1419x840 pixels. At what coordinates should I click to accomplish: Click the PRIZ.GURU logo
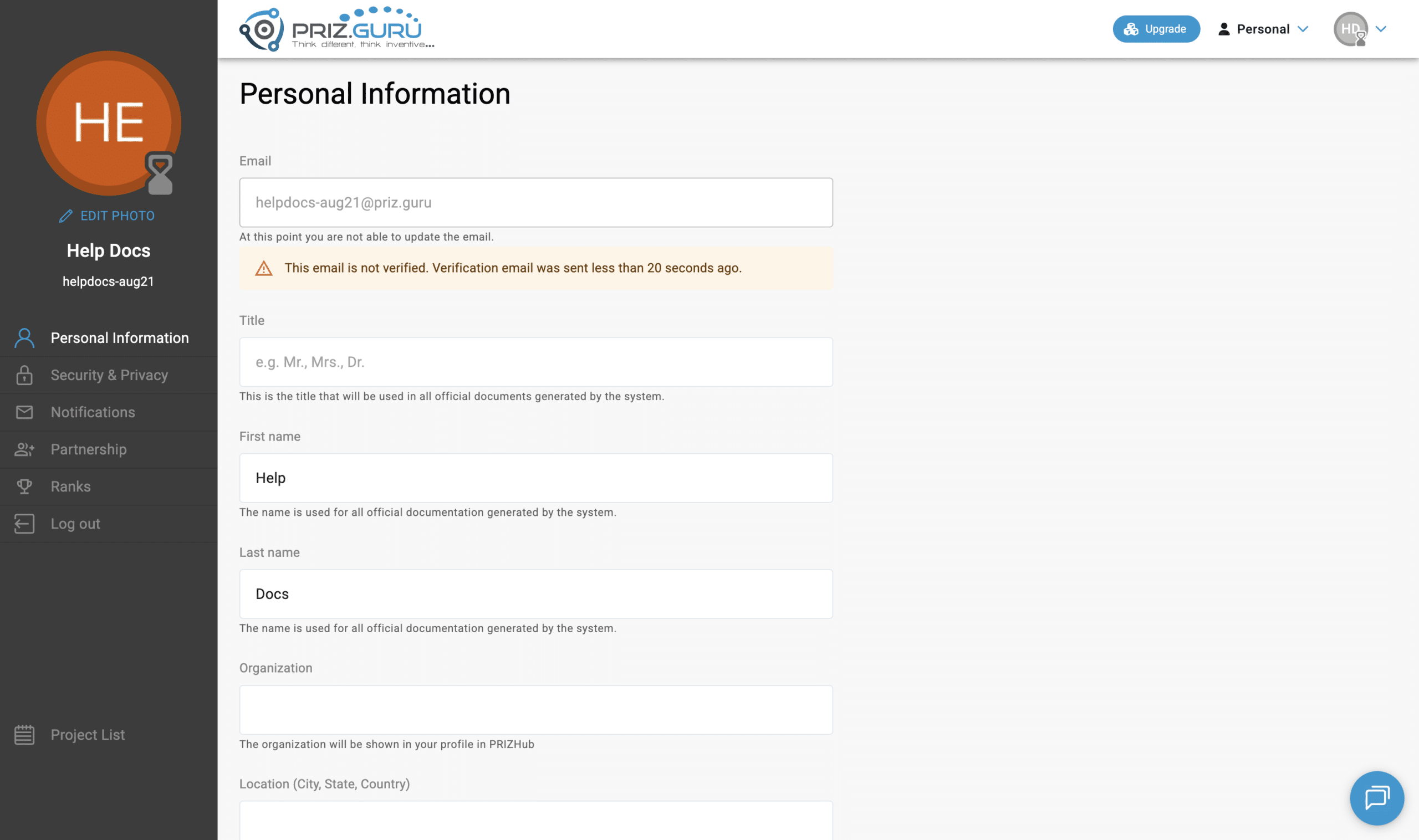pyautogui.click(x=336, y=29)
